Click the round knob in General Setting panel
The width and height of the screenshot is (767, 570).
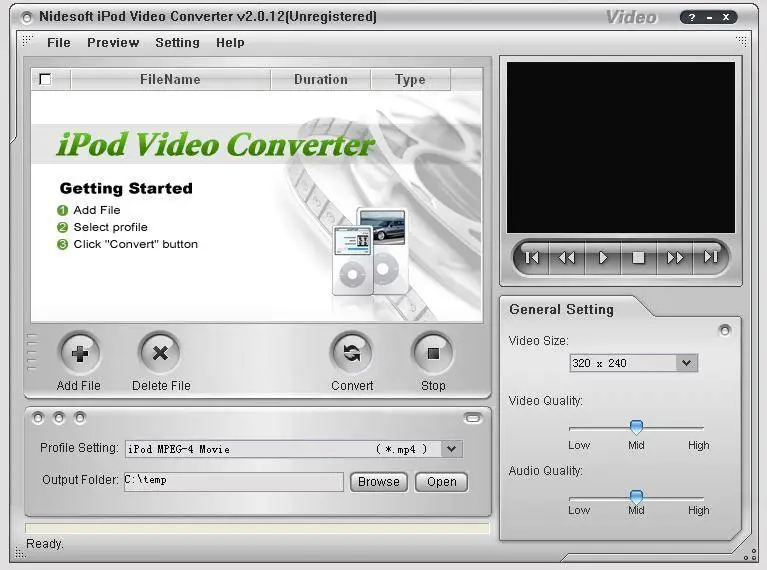(724, 331)
